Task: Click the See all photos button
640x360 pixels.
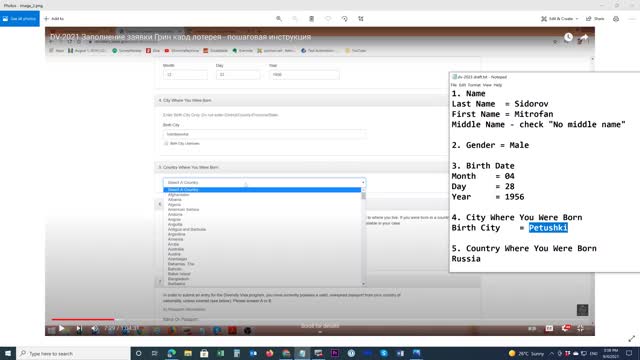Action: (x=20, y=19)
